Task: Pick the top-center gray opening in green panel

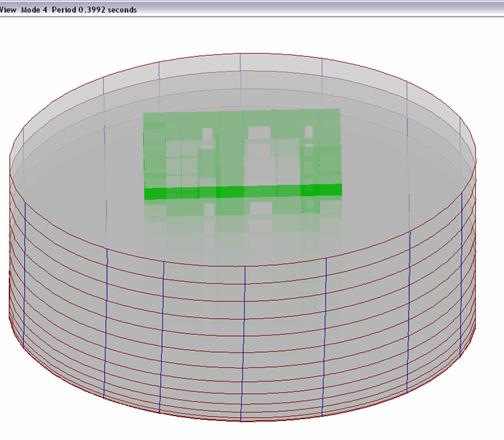Action: click(259, 132)
